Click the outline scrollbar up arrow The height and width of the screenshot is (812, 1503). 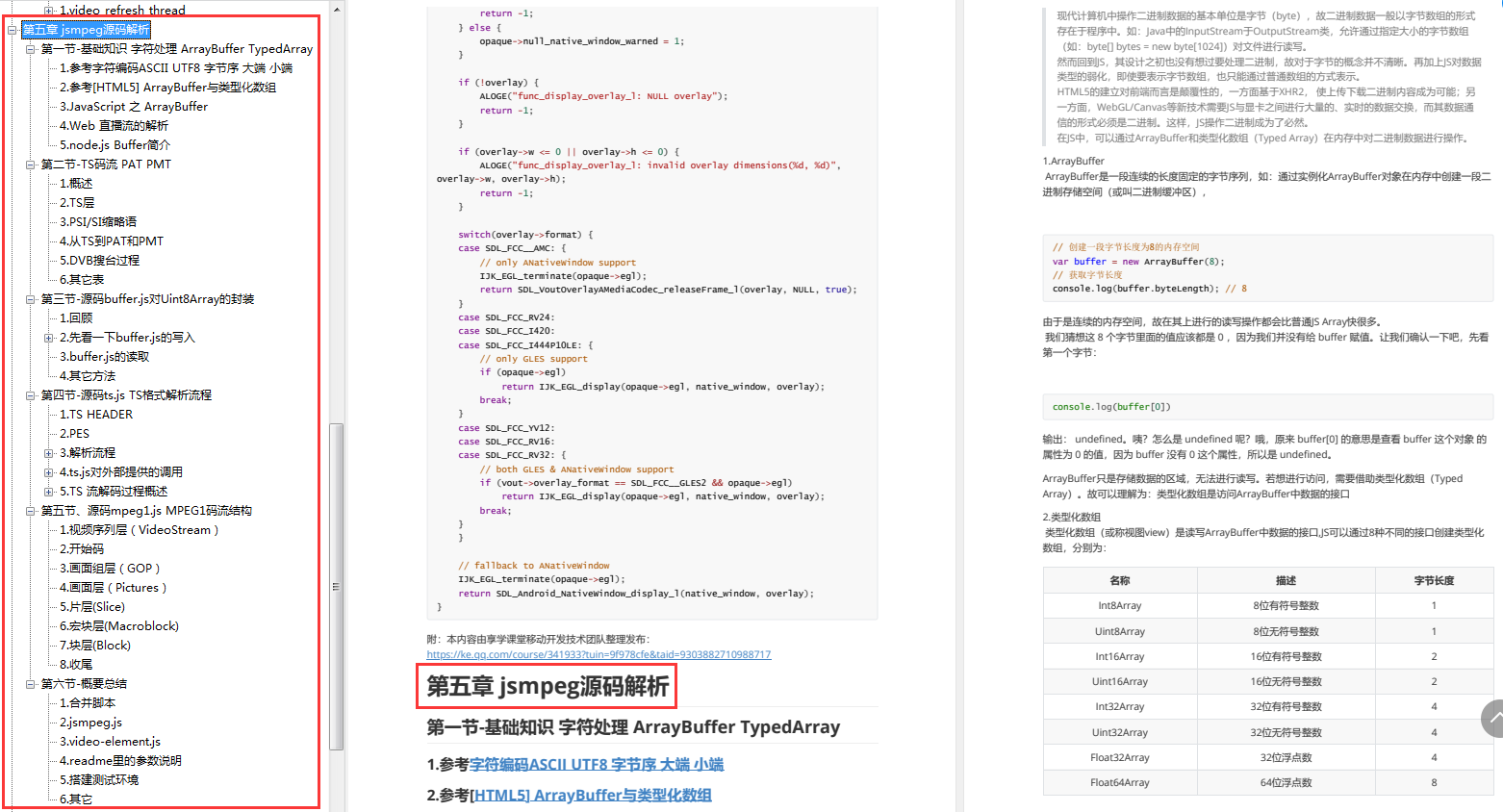click(336, 10)
